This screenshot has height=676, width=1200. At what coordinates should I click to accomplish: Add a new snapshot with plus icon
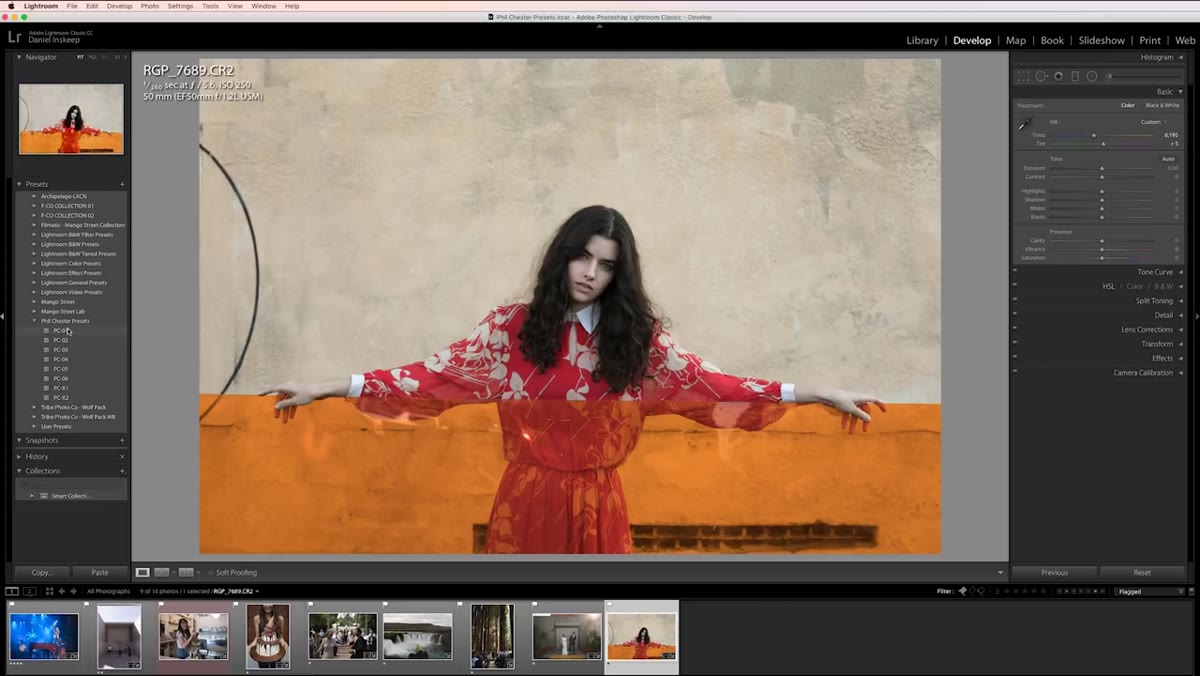click(122, 440)
